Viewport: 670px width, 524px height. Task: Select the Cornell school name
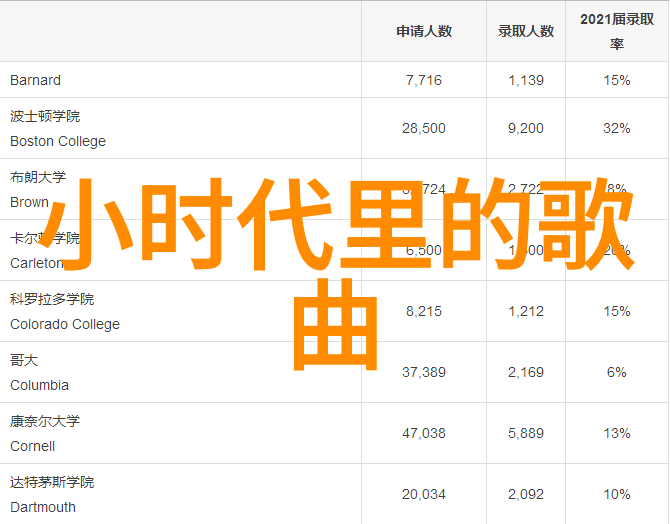coord(32,447)
